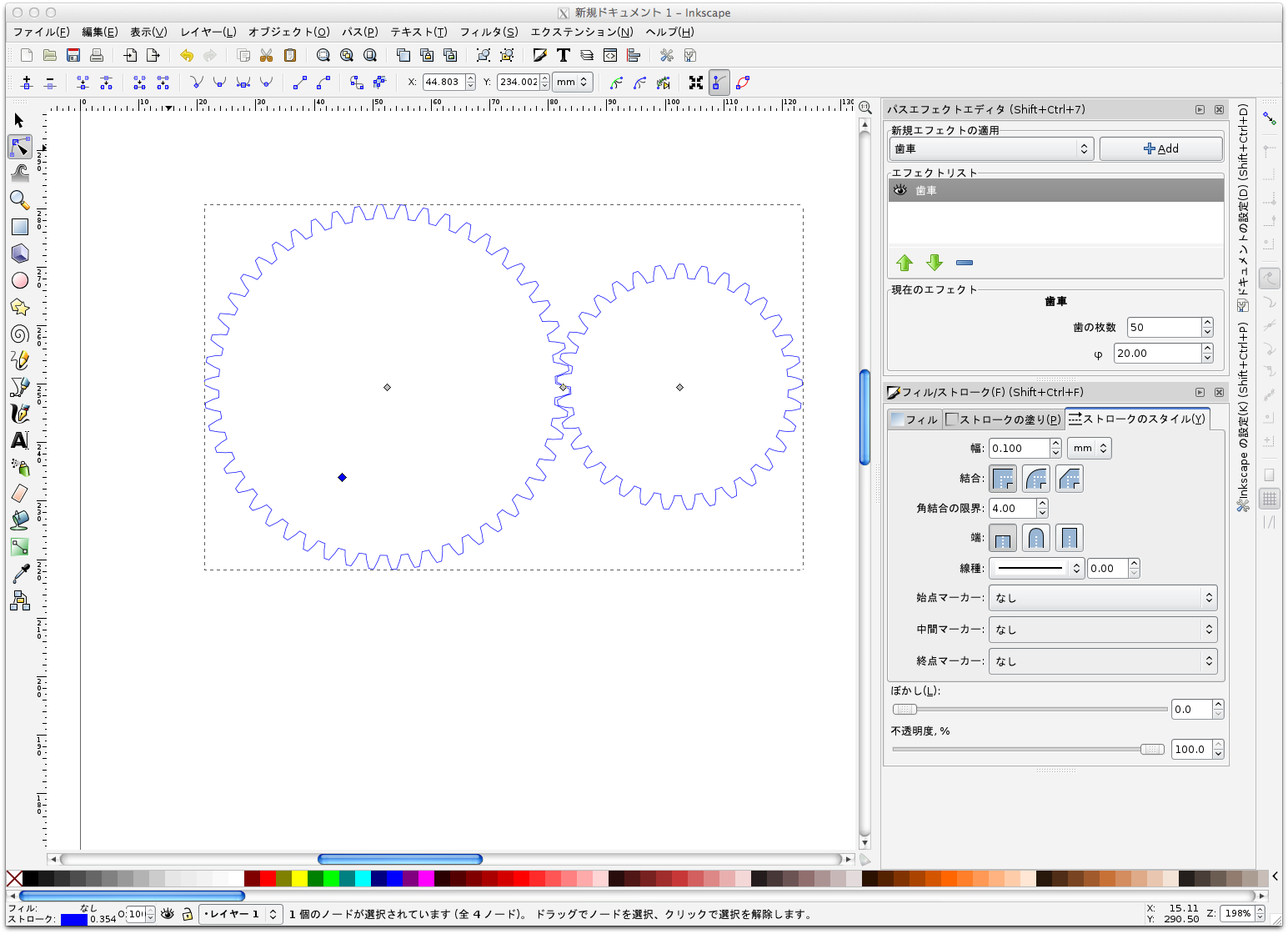Open the stroke width mm unit dropdown

1090,448
